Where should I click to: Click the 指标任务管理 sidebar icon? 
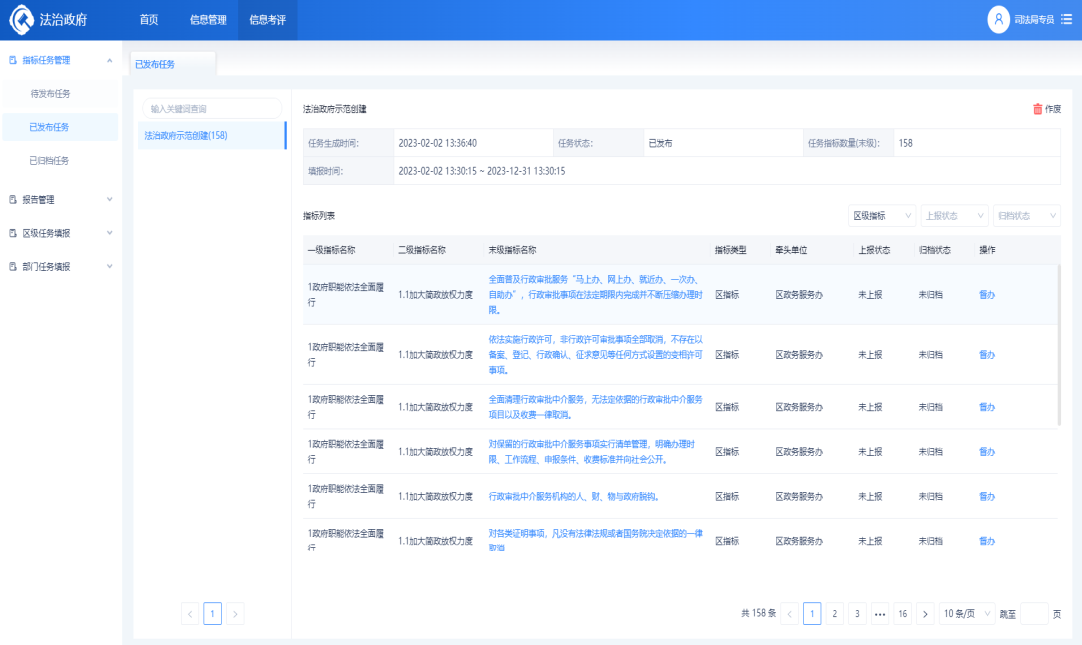click(x=13, y=60)
